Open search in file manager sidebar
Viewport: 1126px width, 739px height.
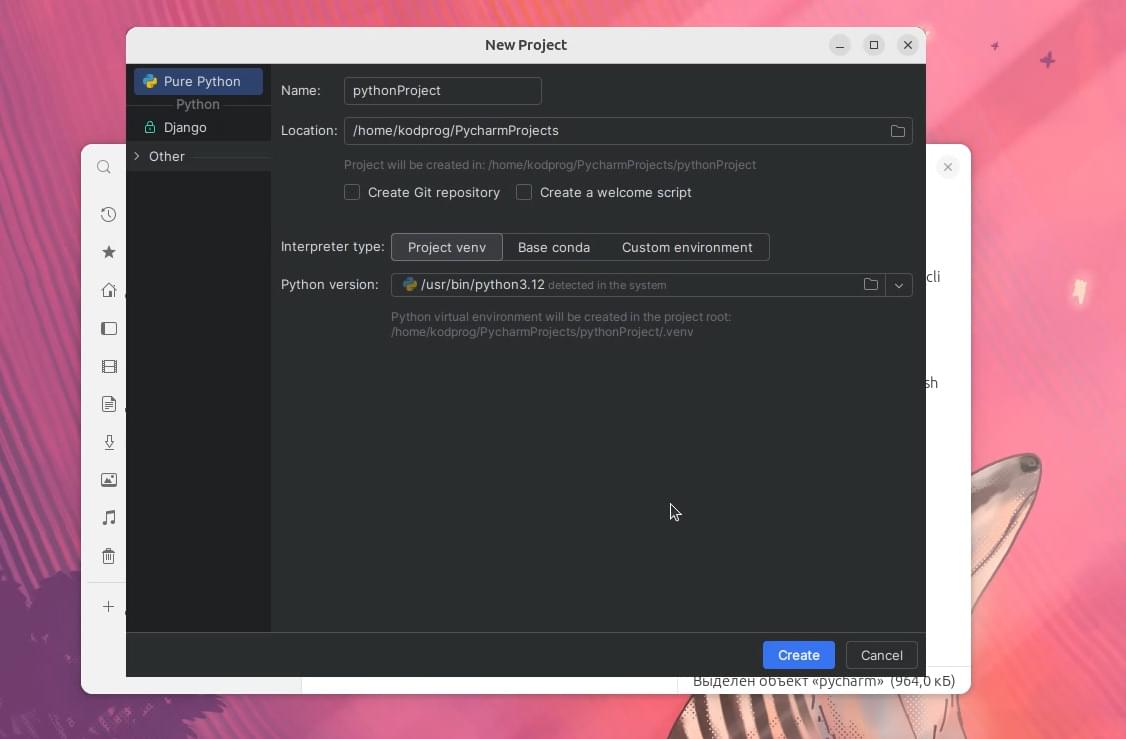tap(104, 167)
